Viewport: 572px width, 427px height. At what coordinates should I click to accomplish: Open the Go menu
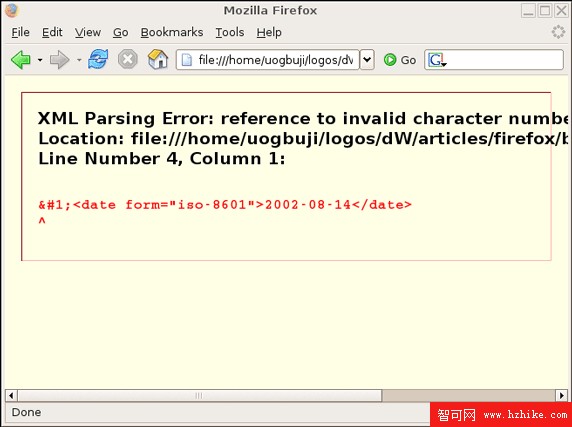pos(120,32)
